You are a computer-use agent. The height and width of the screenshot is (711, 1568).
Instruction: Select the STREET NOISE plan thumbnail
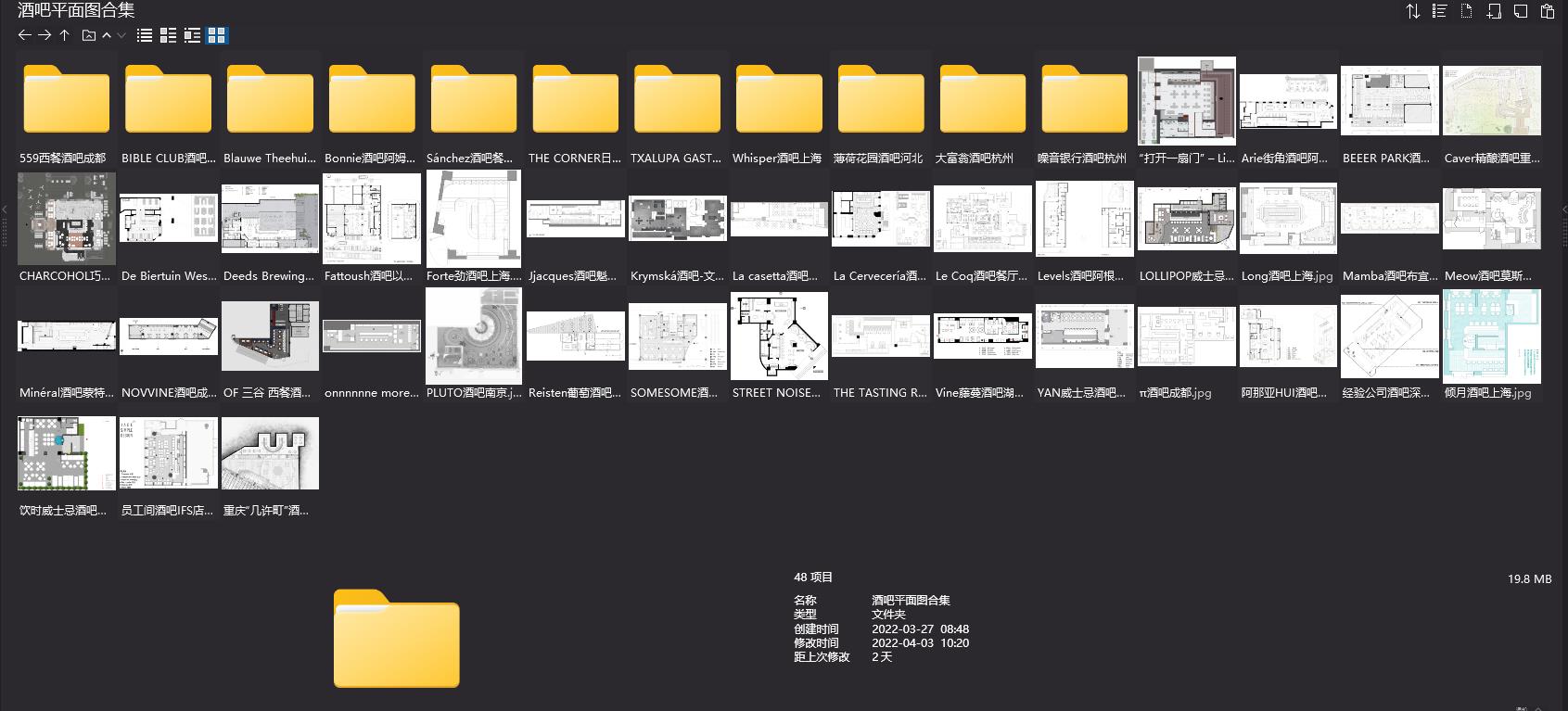coord(779,336)
